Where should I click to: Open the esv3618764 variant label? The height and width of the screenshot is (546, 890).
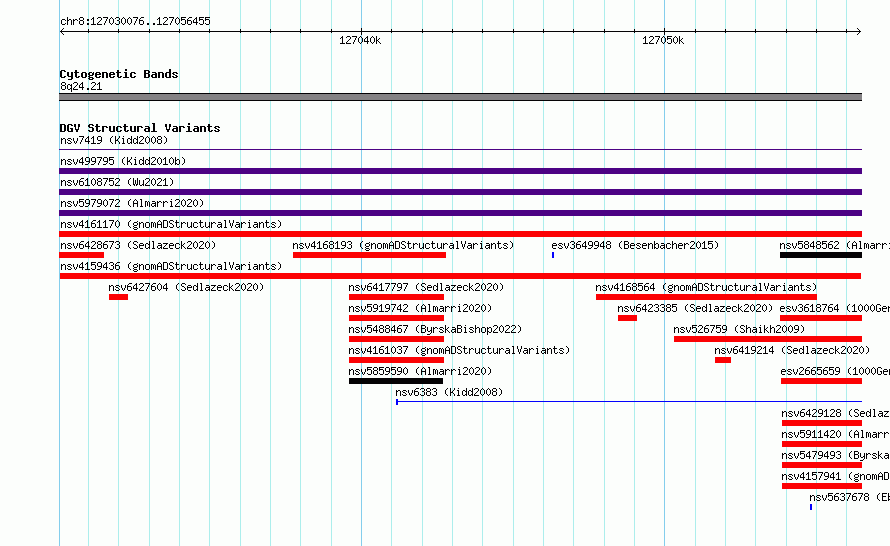coord(834,308)
